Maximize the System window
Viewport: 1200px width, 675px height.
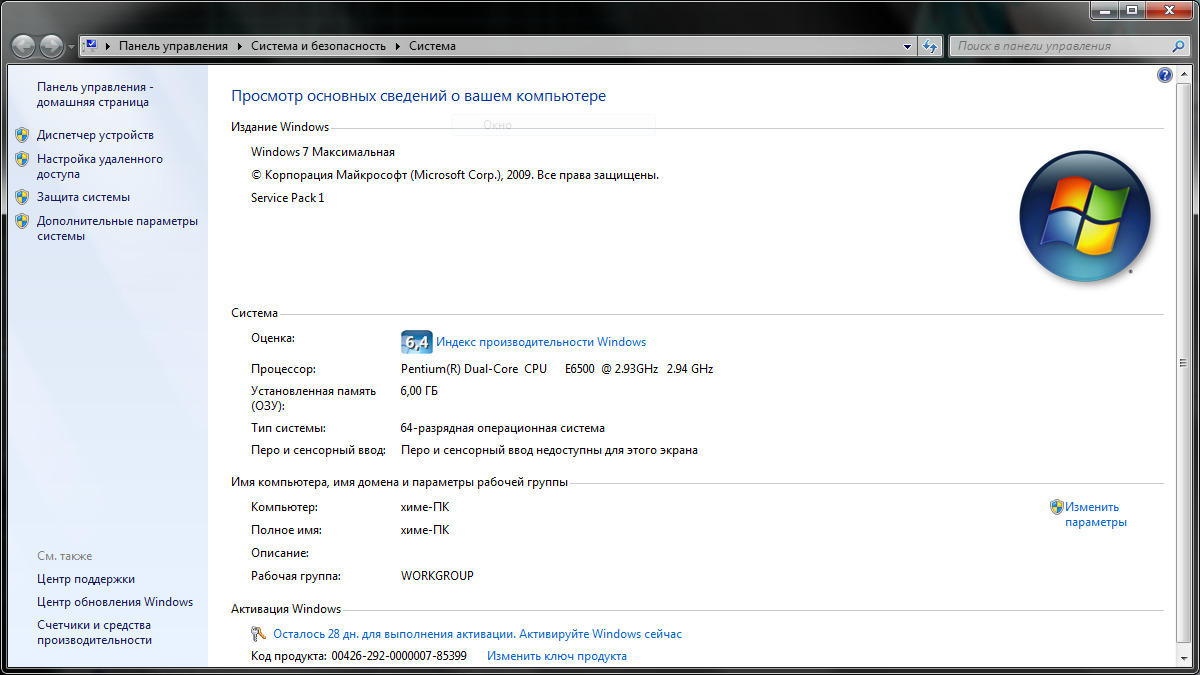coord(1132,10)
